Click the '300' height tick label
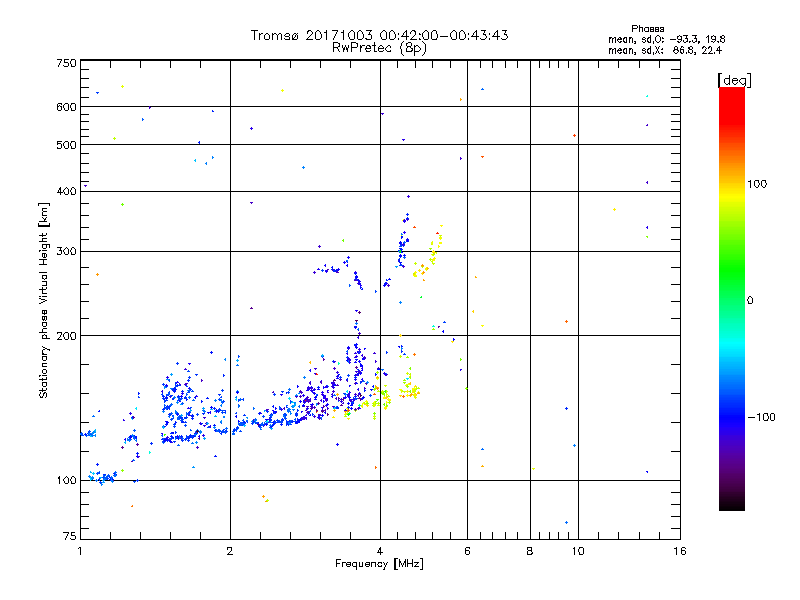The height and width of the screenshot is (600, 800). [67, 252]
